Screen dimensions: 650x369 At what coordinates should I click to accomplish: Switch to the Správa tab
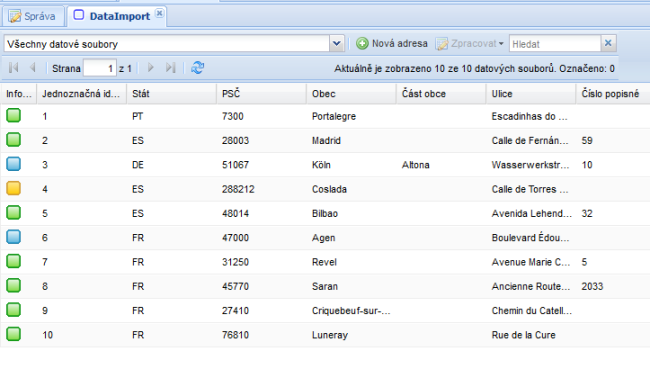pyautogui.click(x=33, y=17)
